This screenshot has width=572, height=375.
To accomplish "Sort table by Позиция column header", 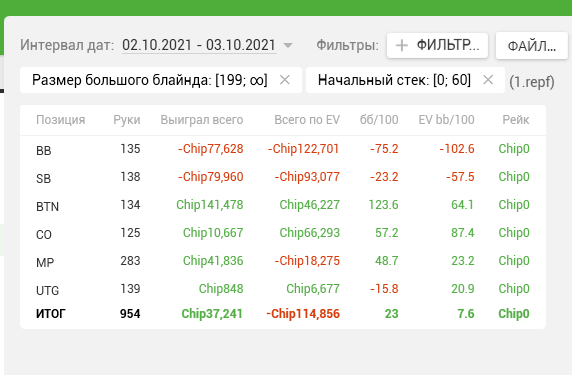I will [61, 120].
